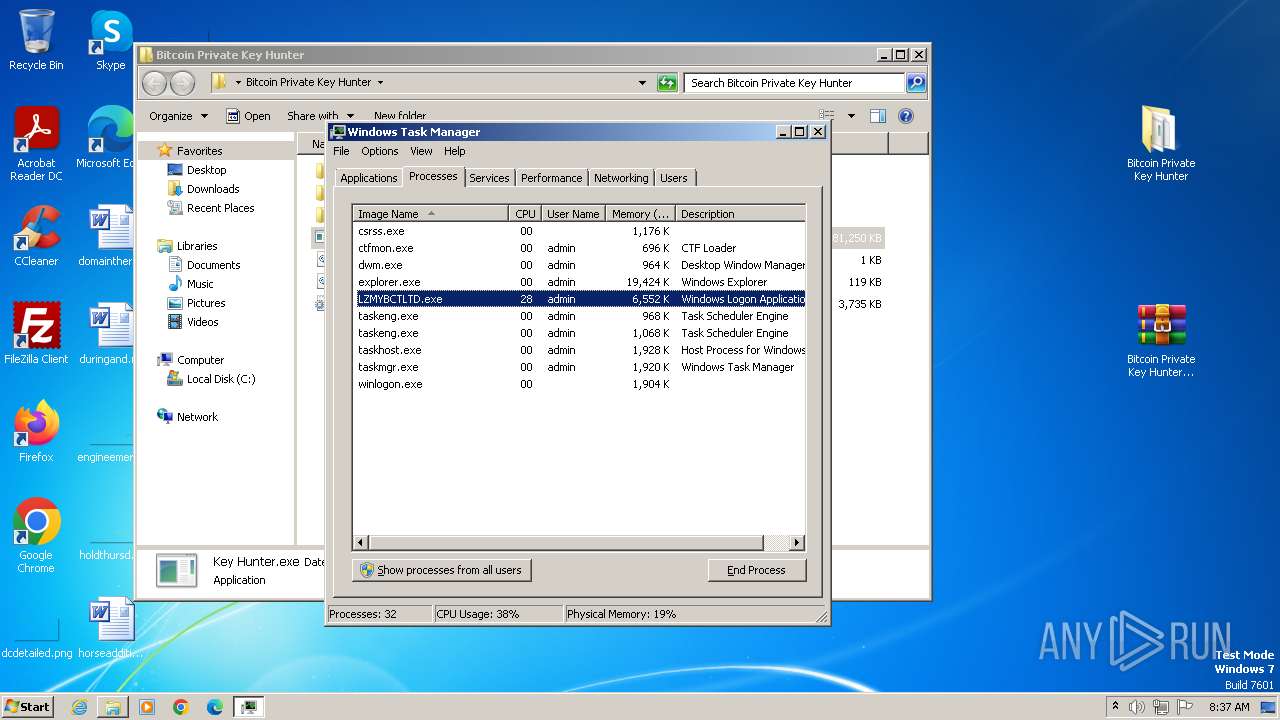Viewport: 1280px width, 720px height.
Task: Switch to the Applications tab
Action: pyautogui.click(x=368, y=178)
